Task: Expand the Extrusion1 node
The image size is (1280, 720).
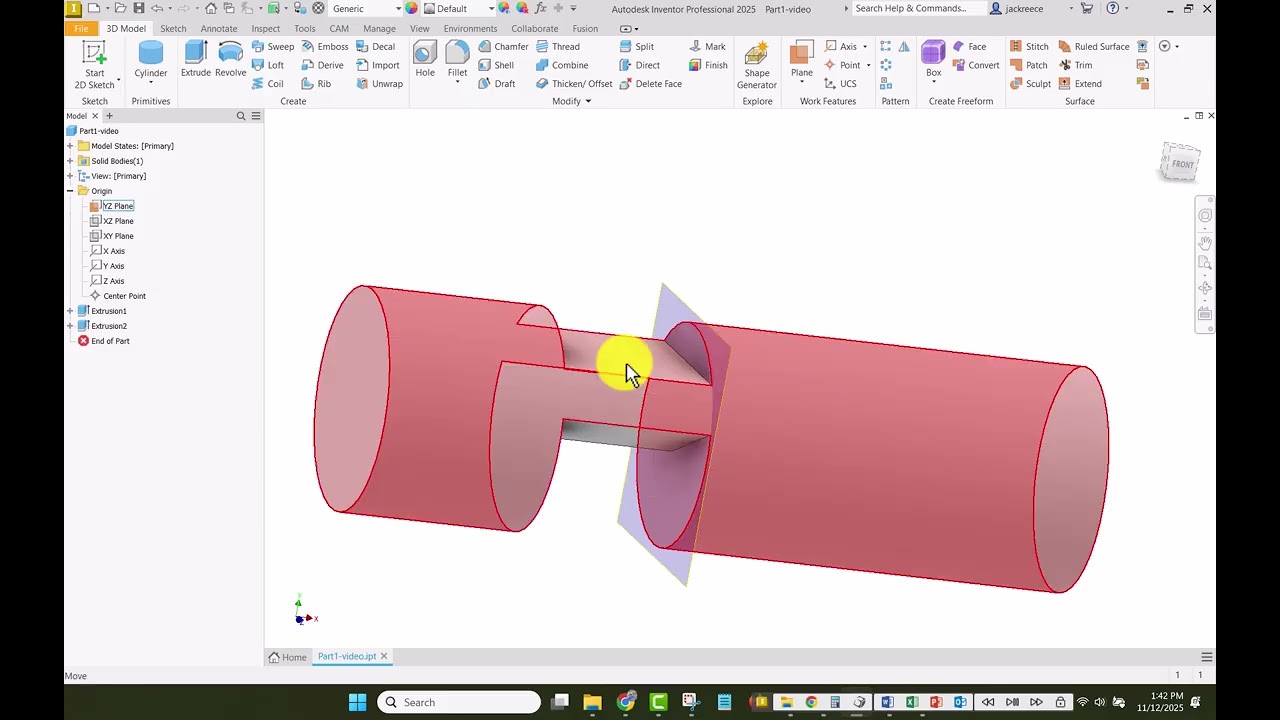Action: [x=70, y=311]
